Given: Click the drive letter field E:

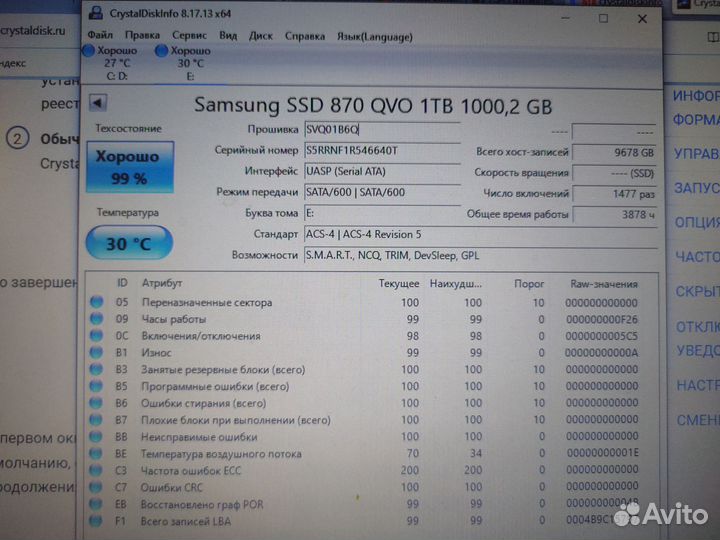Looking at the screenshot, I should tap(382, 213).
